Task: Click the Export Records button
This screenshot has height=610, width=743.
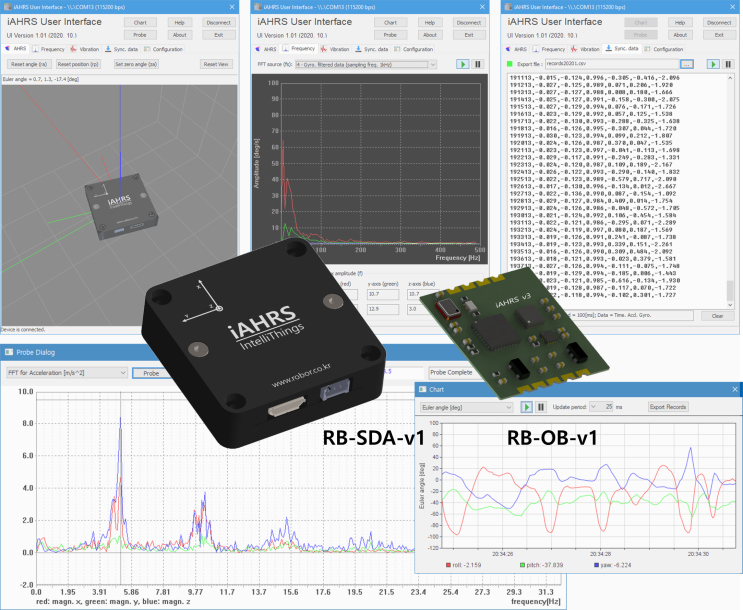Action: point(668,407)
